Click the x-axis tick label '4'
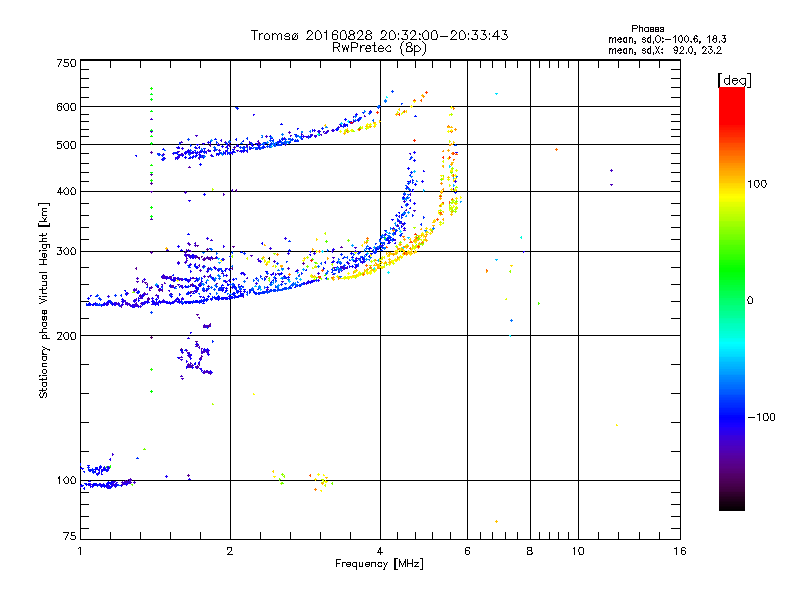This screenshot has width=800, height=600. coord(380,551)
